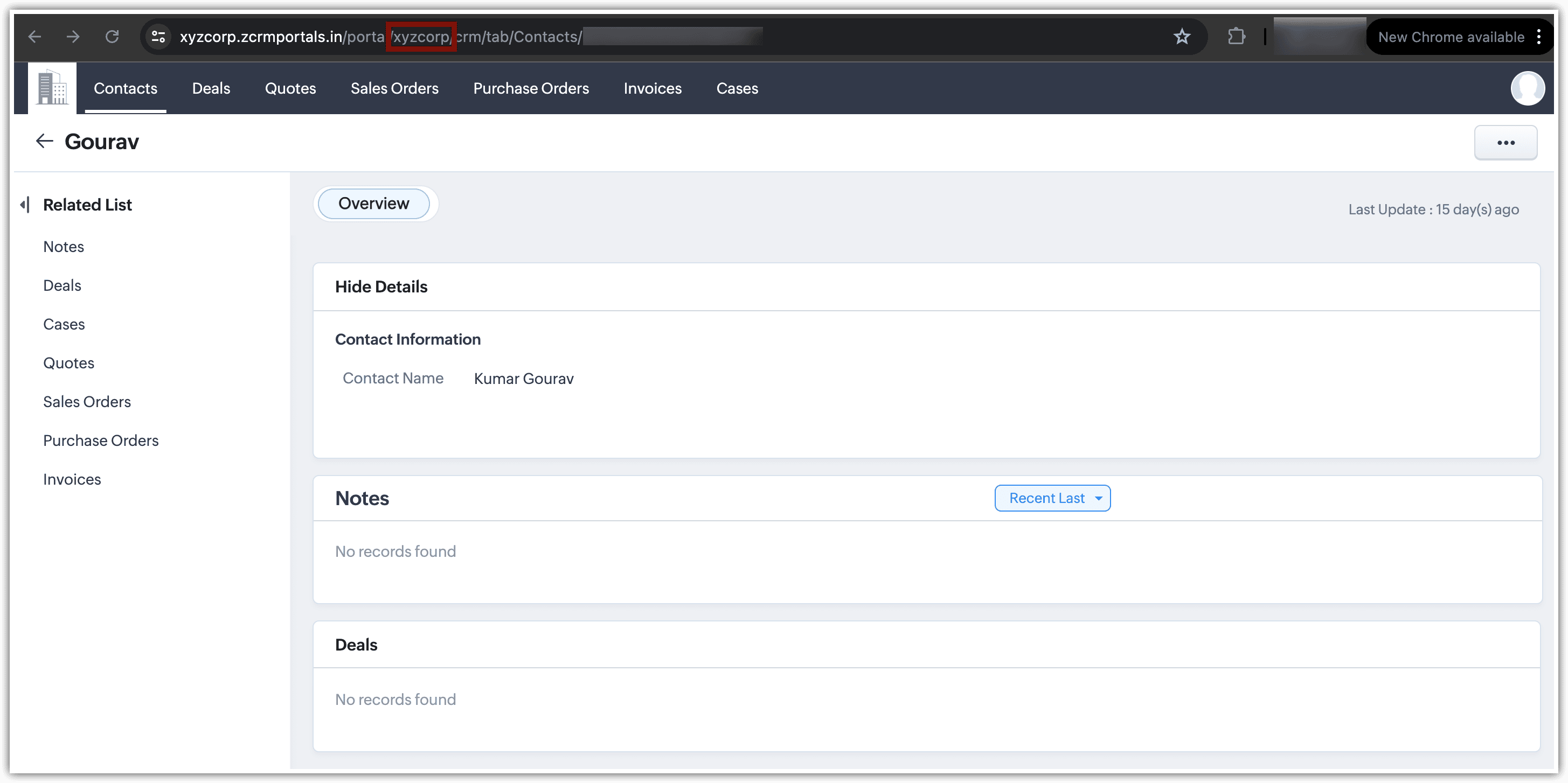Click the browser back arrow
Viewport: 1568px width, 783px height.
[x=34, y=37]
